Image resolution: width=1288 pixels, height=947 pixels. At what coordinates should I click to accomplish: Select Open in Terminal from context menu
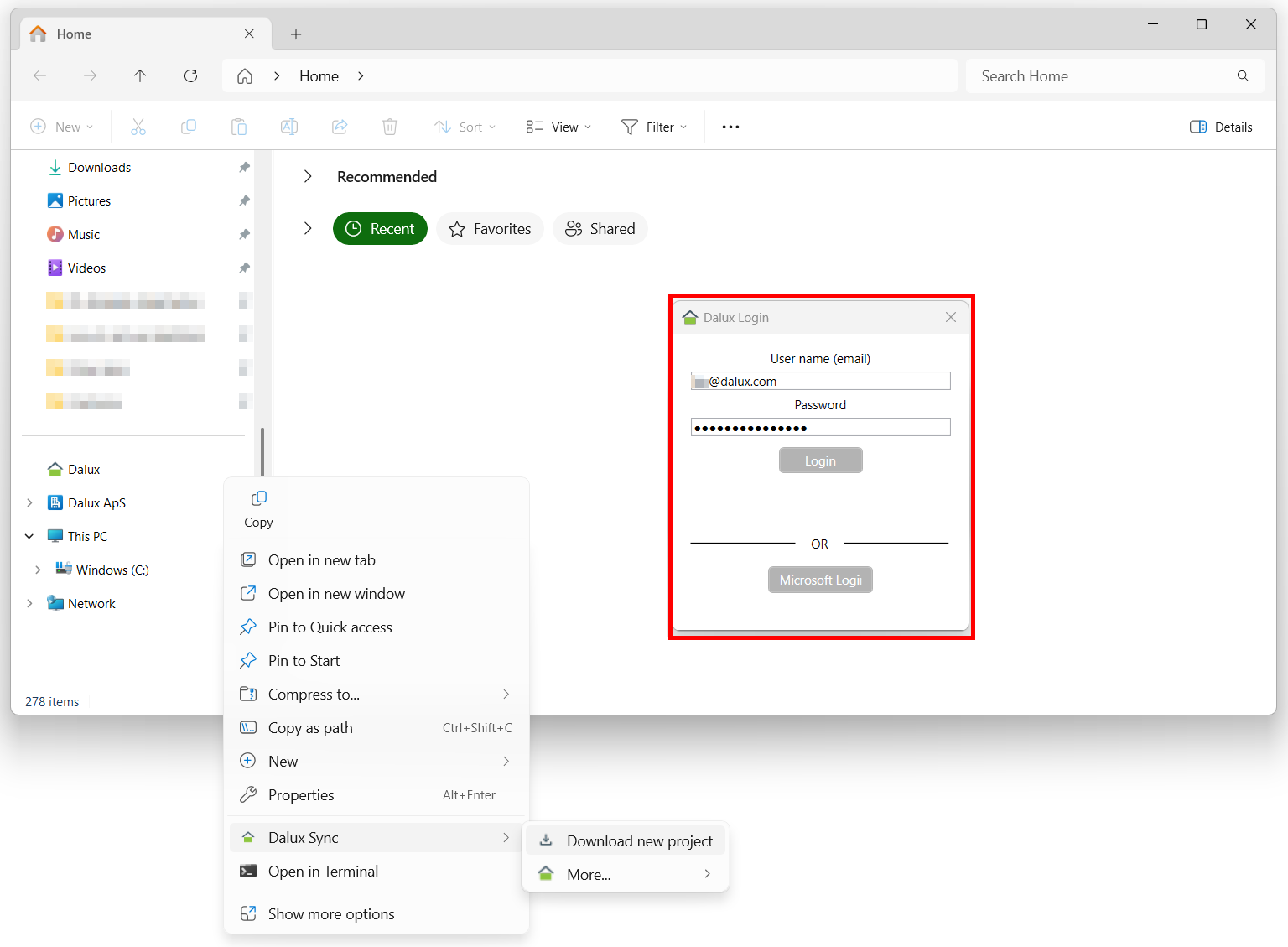coord(324,872)
